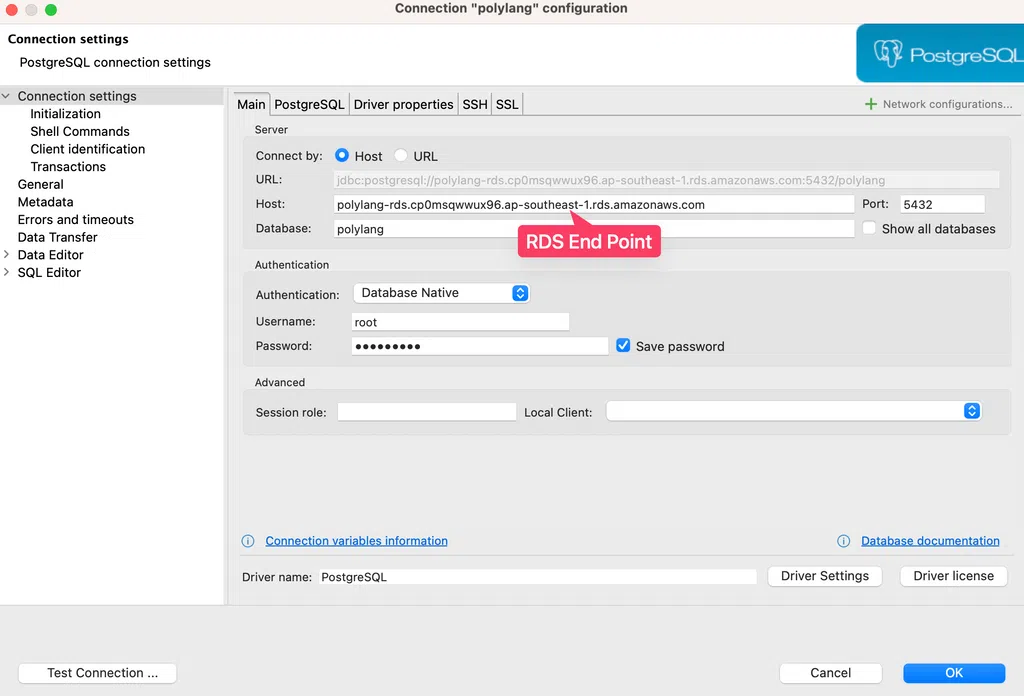Viewport: 1024px width, 696px height.
Task: Confirm with the OK button
Action: coord(954,673)
